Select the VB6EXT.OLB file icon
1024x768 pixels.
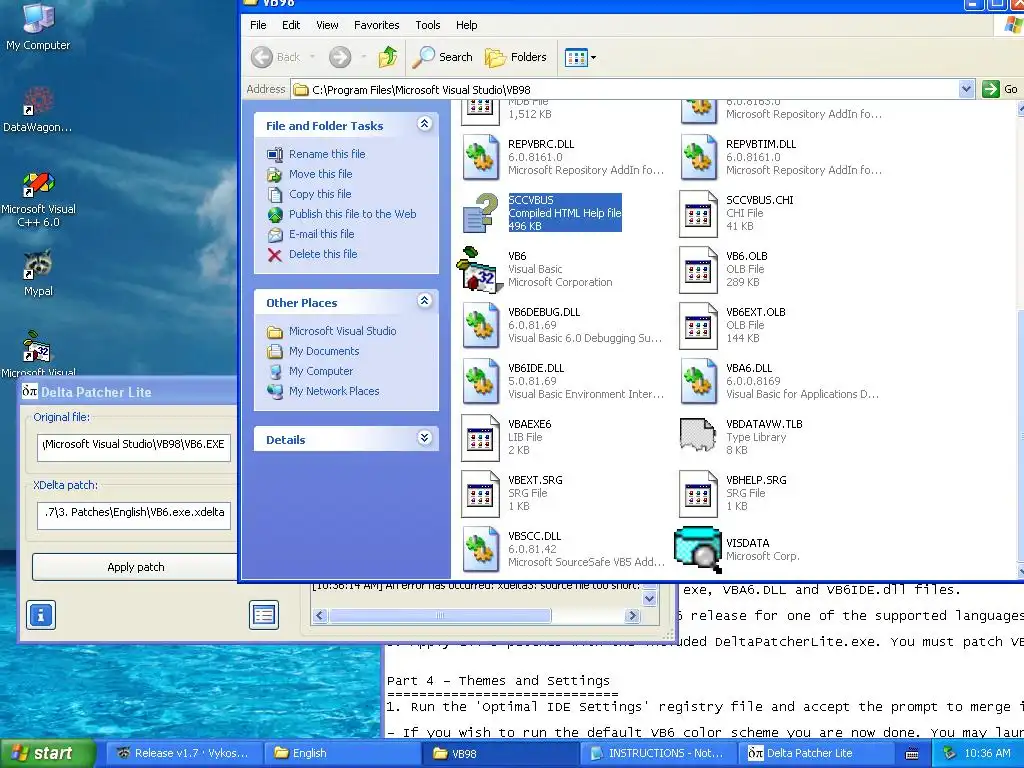[x=699, y=325]
